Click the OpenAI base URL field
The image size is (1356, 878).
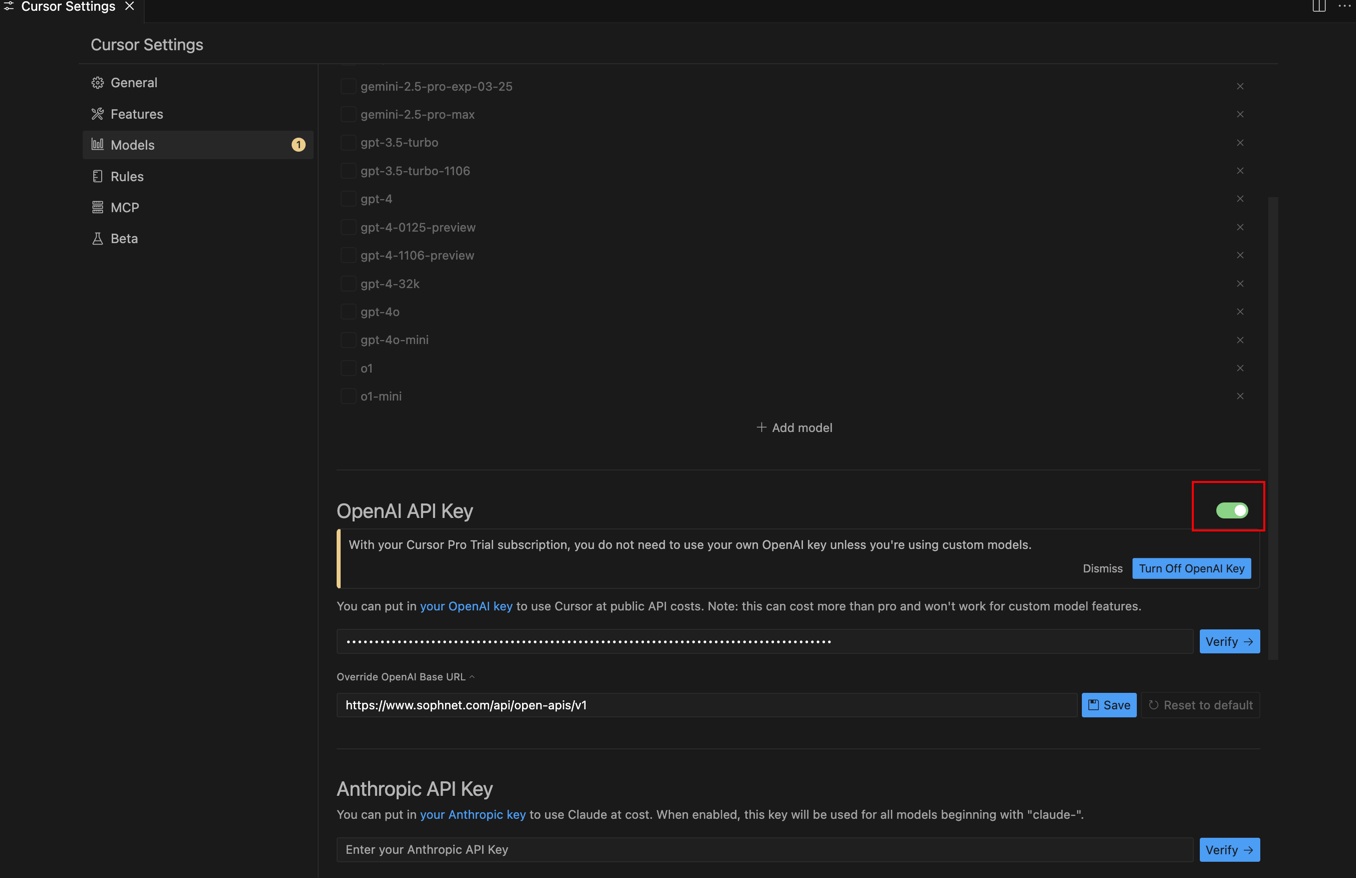coord(707,705)
